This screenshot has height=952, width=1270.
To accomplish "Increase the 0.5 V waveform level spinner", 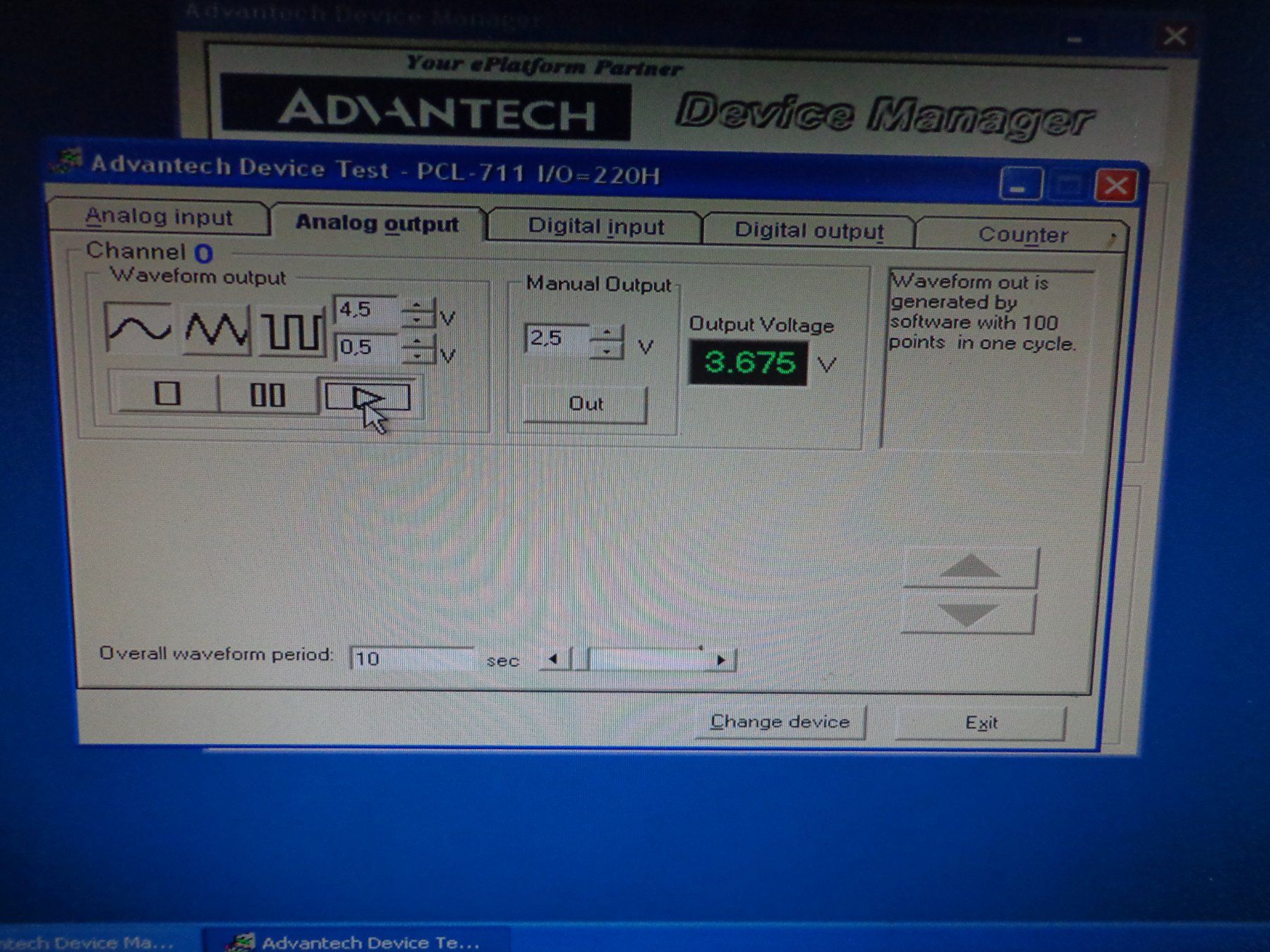I will tap(418, 341).
